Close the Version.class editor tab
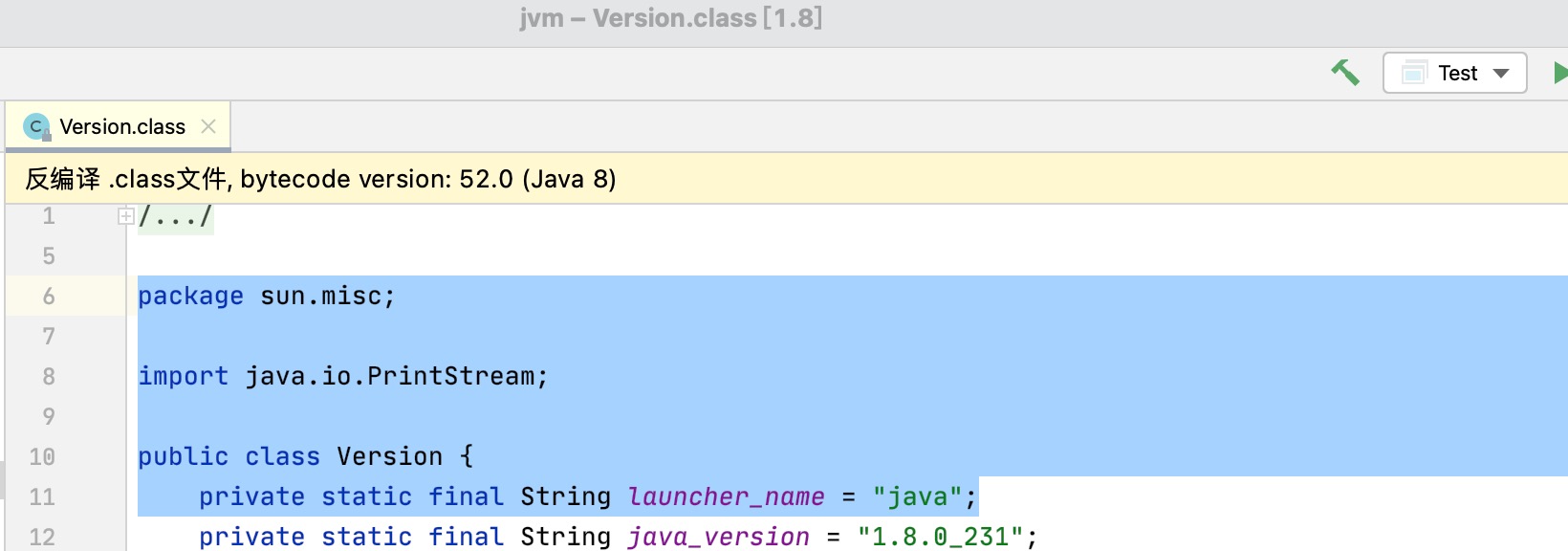The height and width of the screenshot is (551, 1568). click(208, 126)
